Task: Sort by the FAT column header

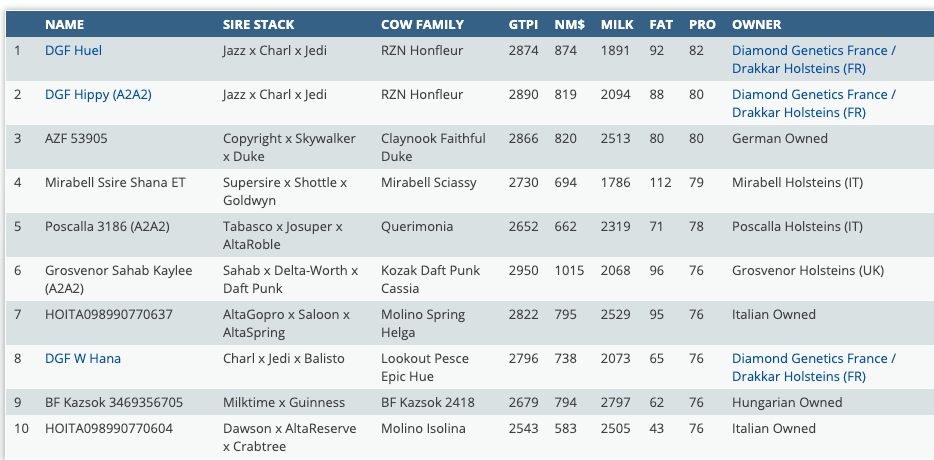Action: (x=660, y=24)
